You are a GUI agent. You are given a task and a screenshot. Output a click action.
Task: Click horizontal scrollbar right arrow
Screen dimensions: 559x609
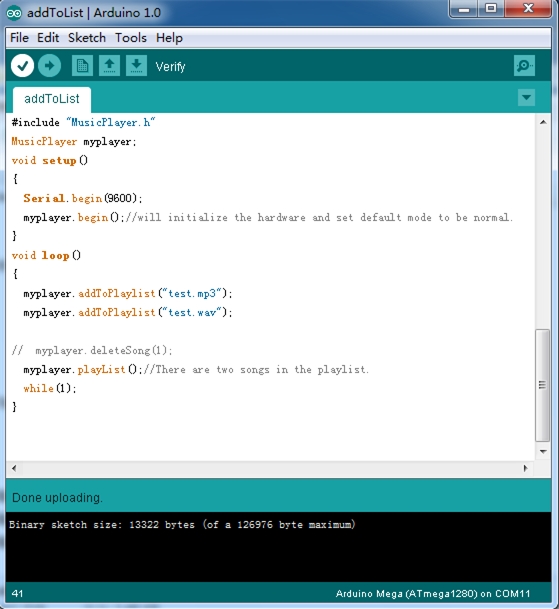click(526, 468)
